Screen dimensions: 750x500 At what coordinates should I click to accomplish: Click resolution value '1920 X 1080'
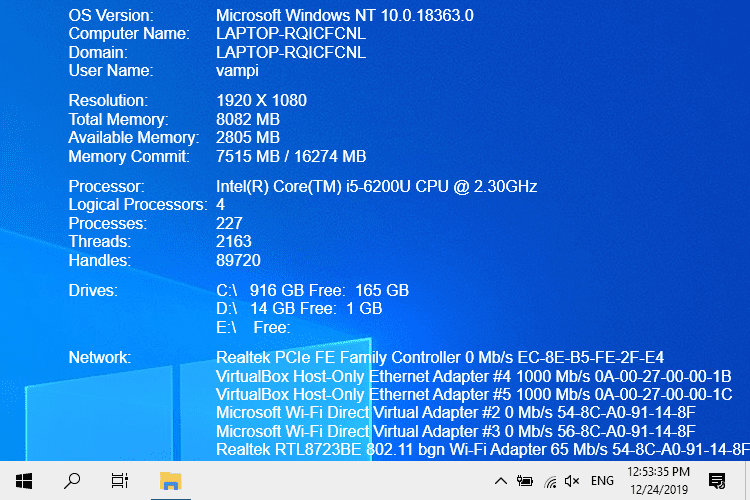point(261,100)
